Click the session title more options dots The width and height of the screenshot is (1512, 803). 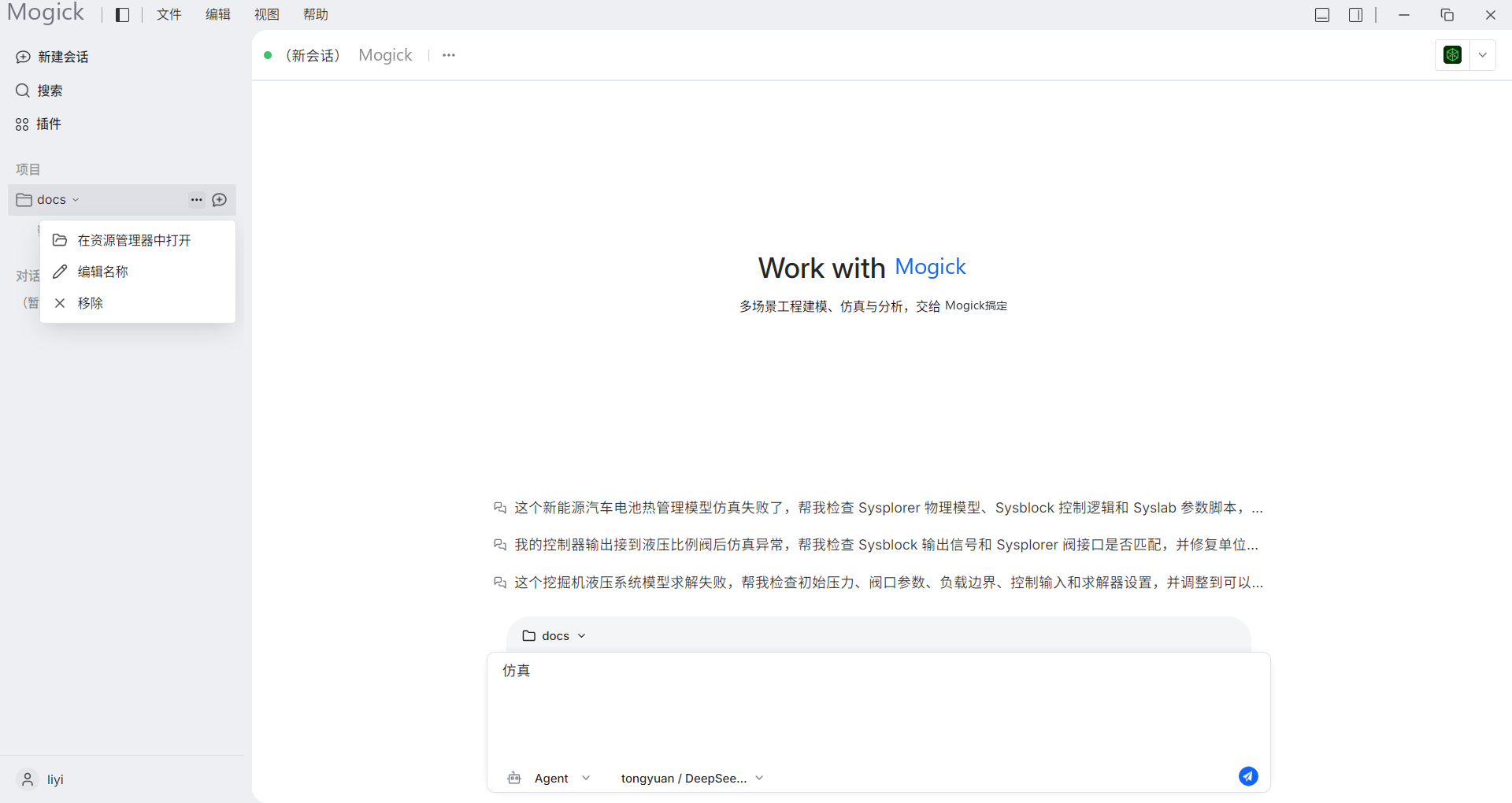(x=449, y=55)
